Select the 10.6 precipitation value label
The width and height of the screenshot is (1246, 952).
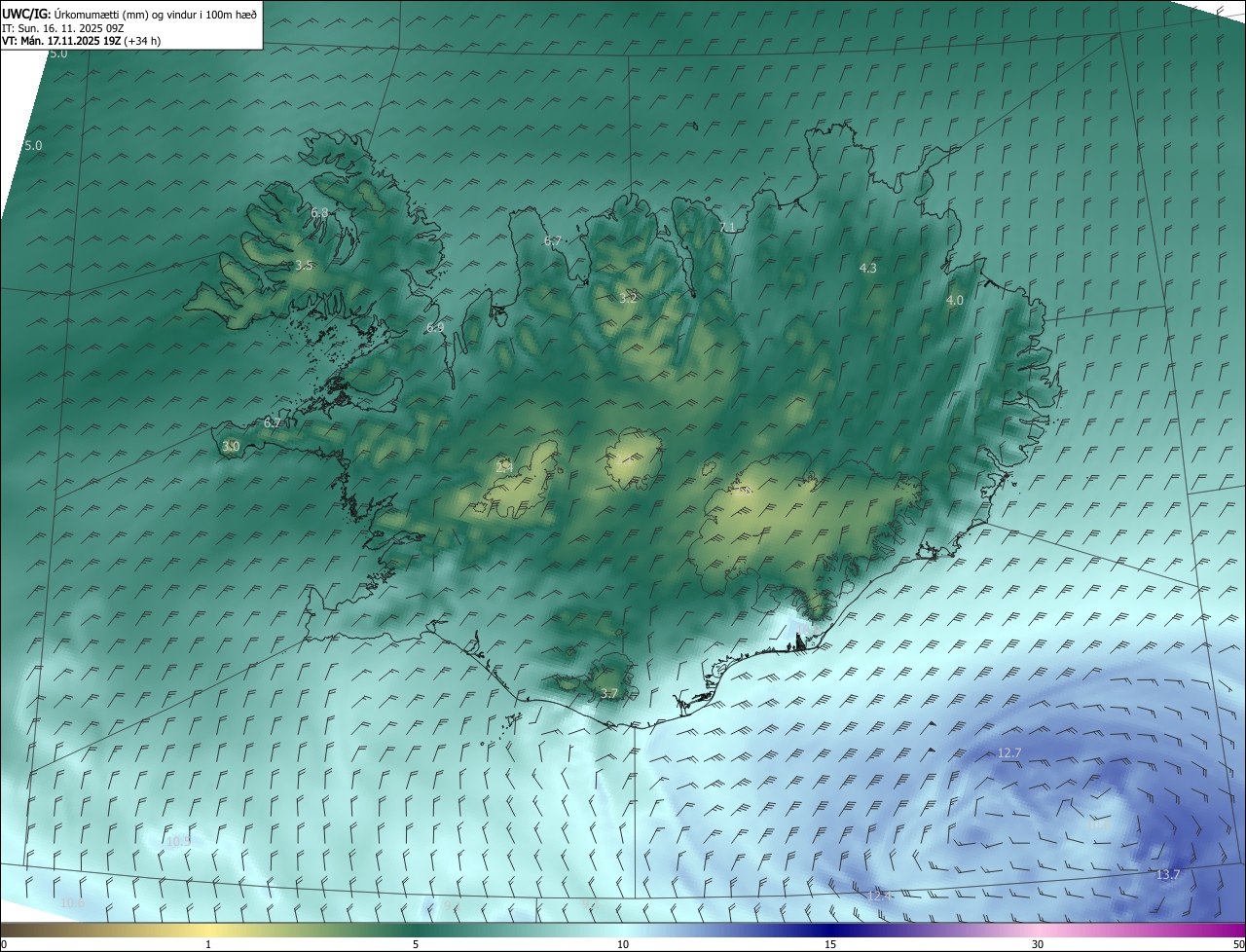coord(73,903)
